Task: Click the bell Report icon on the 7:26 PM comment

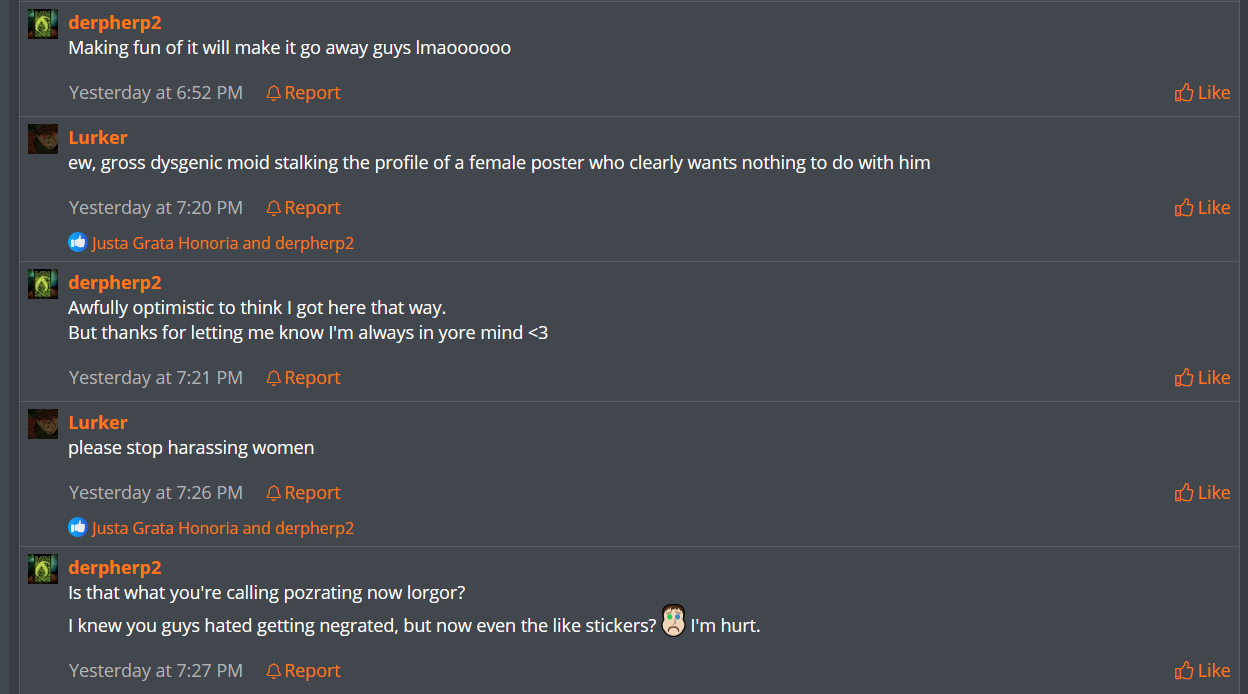Action: pyautogui.click(x=274, y=493)
